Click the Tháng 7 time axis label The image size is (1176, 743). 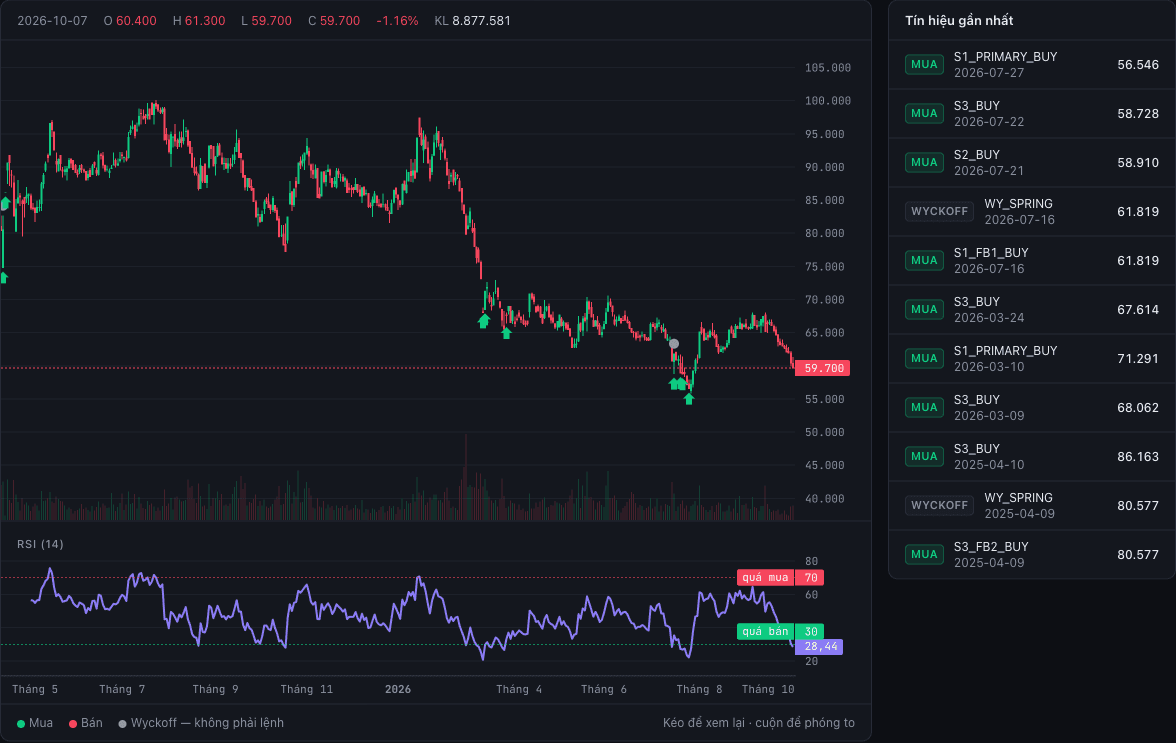pos(122,689)
